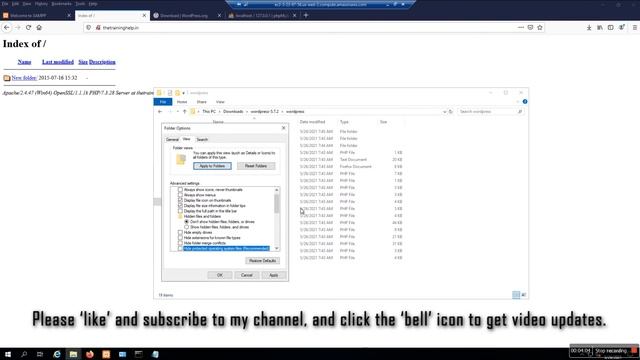Refresh the Explorer folder view

451,111
